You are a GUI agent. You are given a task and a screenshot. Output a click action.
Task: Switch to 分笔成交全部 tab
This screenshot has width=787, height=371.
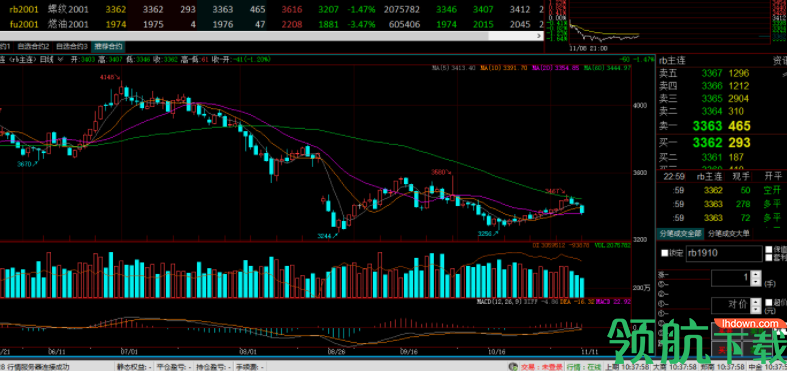681,233
